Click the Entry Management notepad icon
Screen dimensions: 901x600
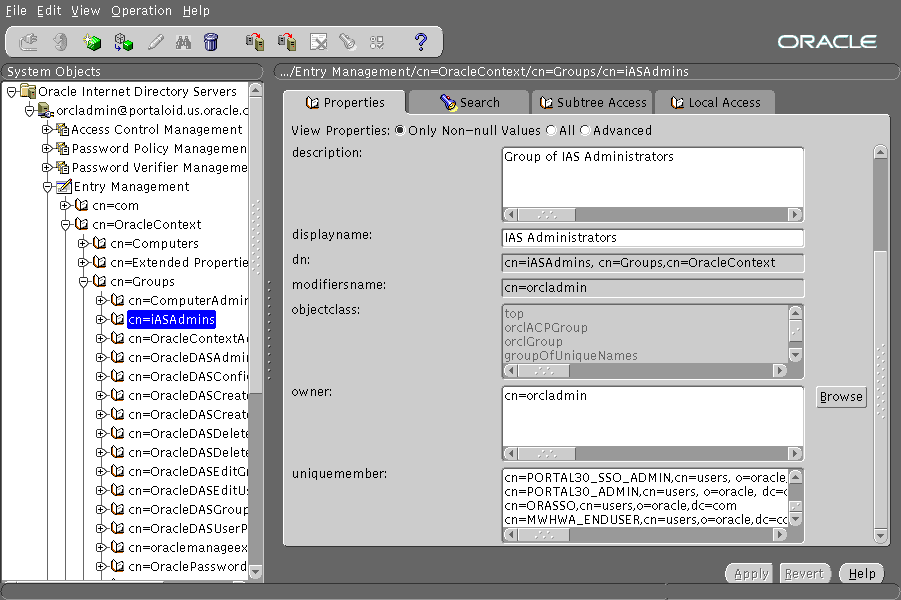pyautogui.click(x=64, y=186)
